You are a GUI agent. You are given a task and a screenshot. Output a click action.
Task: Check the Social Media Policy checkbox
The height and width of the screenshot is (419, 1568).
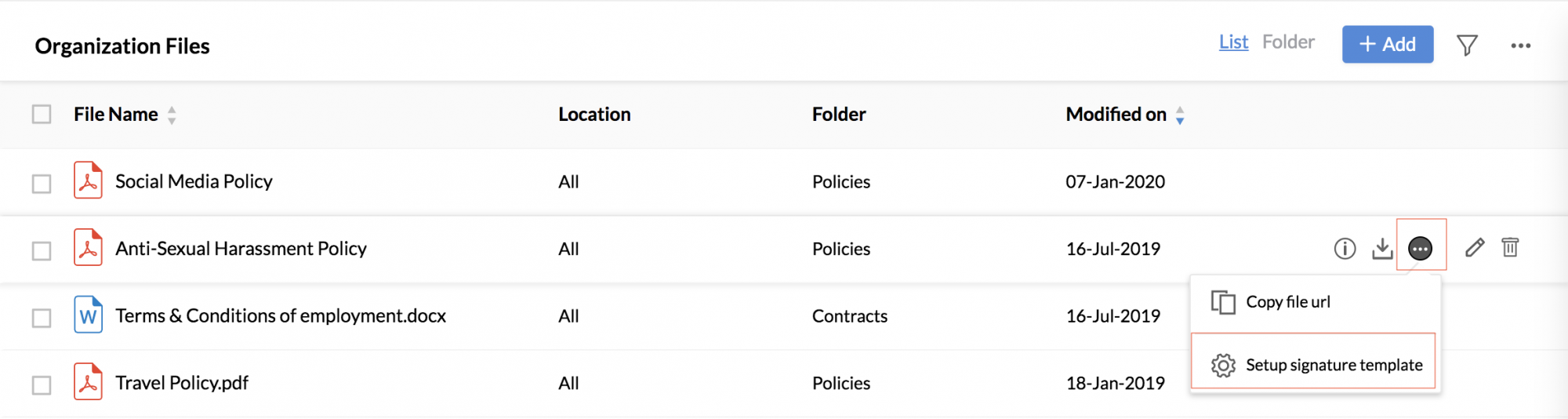click(x=42, y=184)
